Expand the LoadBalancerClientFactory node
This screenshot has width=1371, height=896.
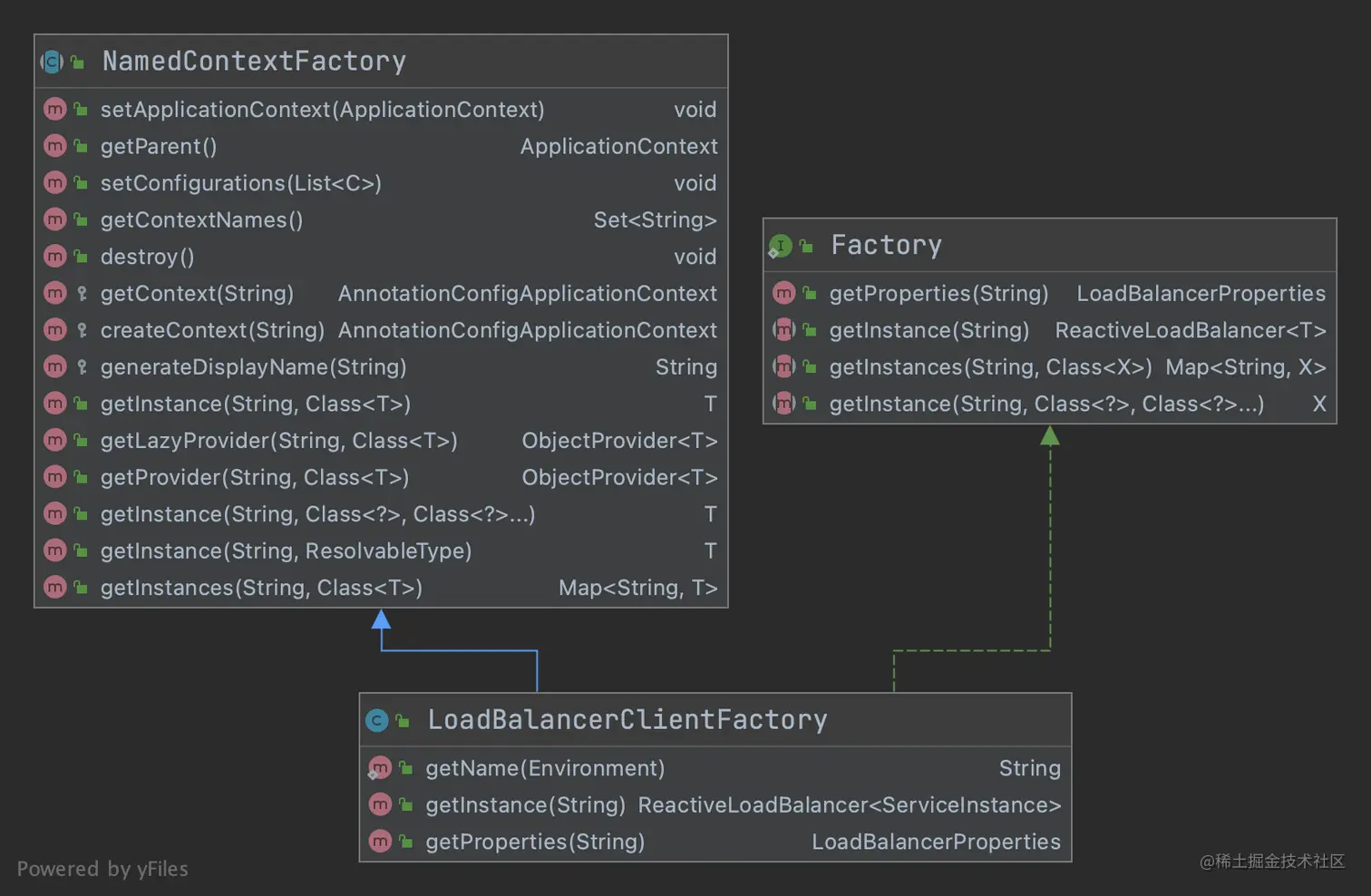coord(627,719)
